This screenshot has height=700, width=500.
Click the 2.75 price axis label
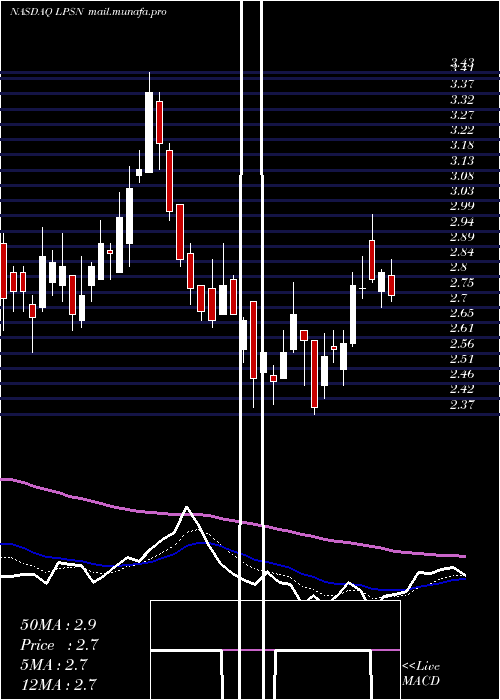(x=462, y=283)
